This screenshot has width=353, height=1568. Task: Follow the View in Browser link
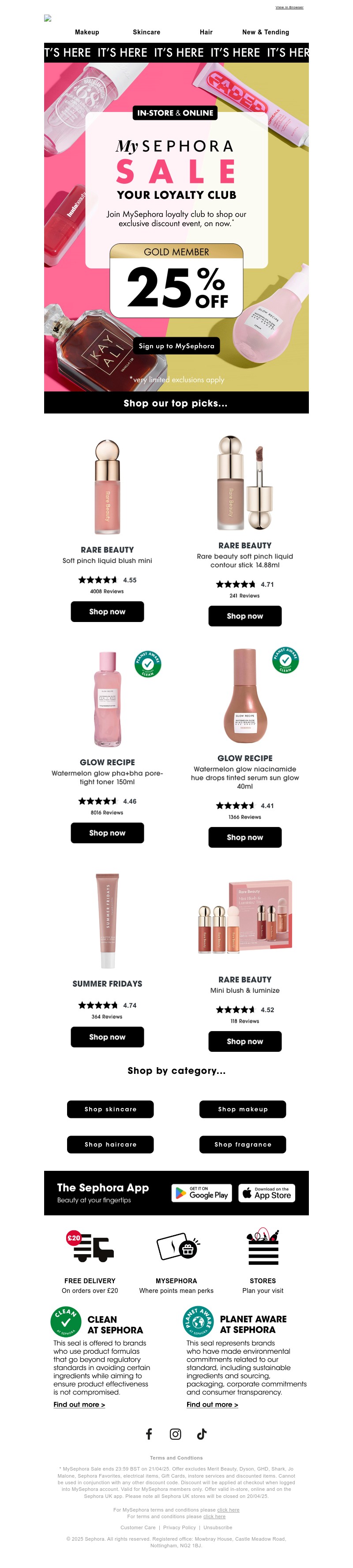click(289, 7)
